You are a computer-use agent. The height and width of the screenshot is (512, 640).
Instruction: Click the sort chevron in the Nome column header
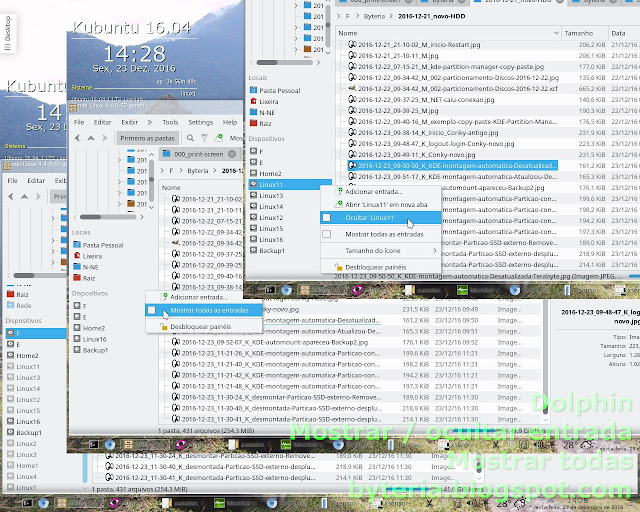pos(556,33)
